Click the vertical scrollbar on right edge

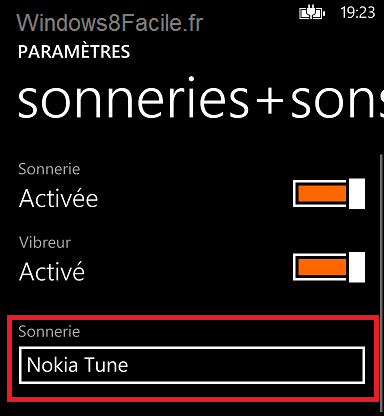tap(381, 283)
